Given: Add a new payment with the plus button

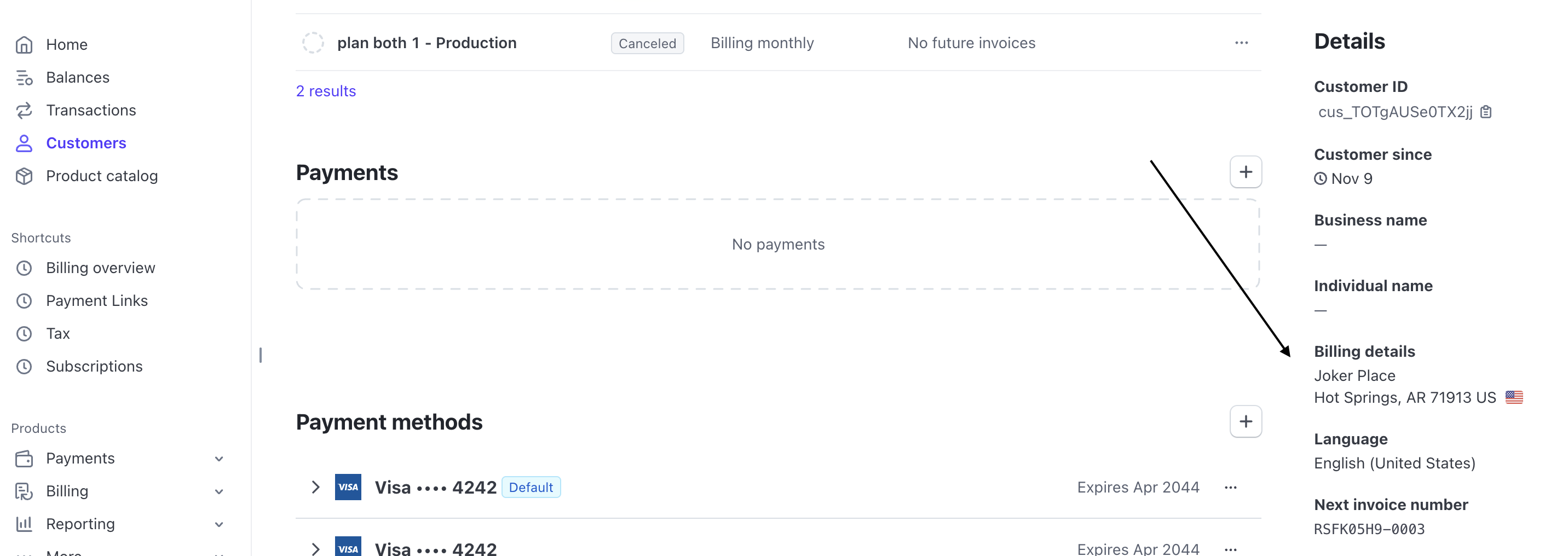Looking at the screenshot, I should 1246,171.
